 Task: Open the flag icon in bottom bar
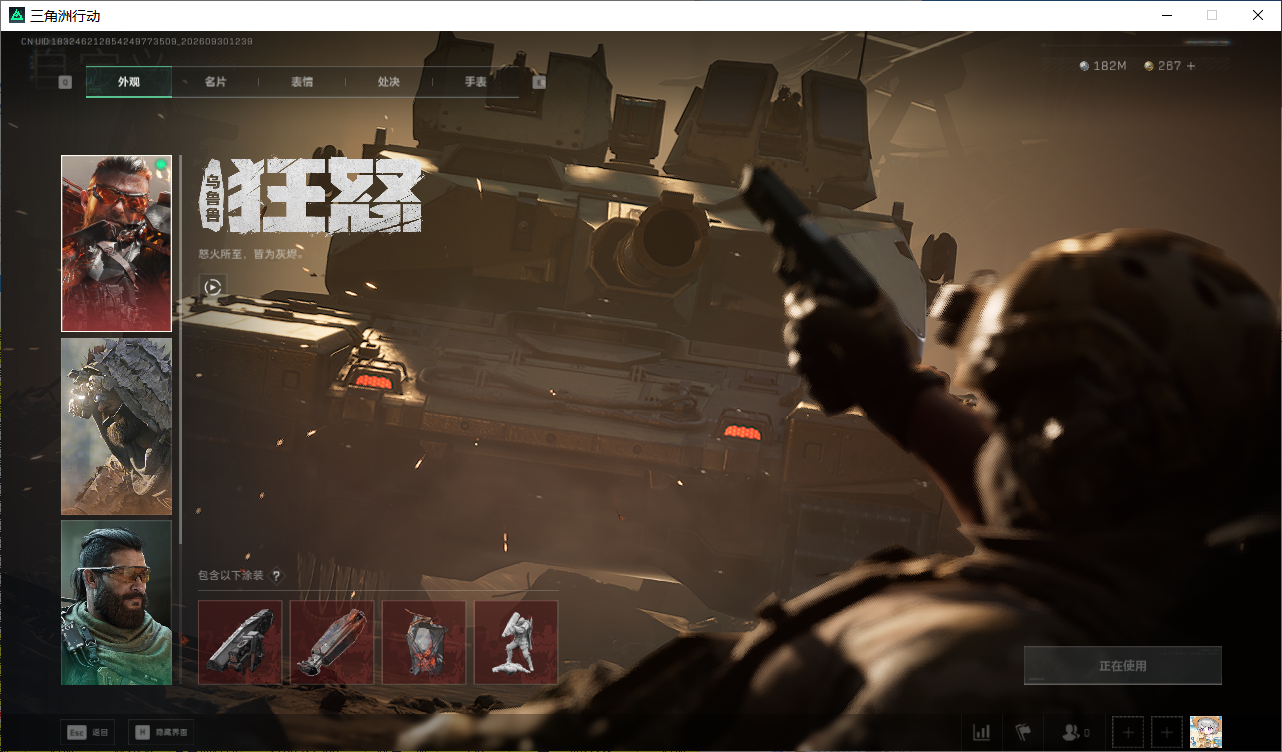pyautogui.click(x=1023, y=733)
